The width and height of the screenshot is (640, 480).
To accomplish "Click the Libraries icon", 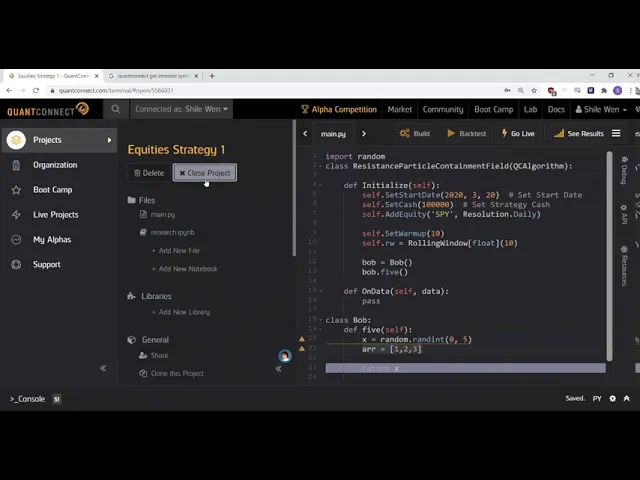I will (x=131, y=296).
